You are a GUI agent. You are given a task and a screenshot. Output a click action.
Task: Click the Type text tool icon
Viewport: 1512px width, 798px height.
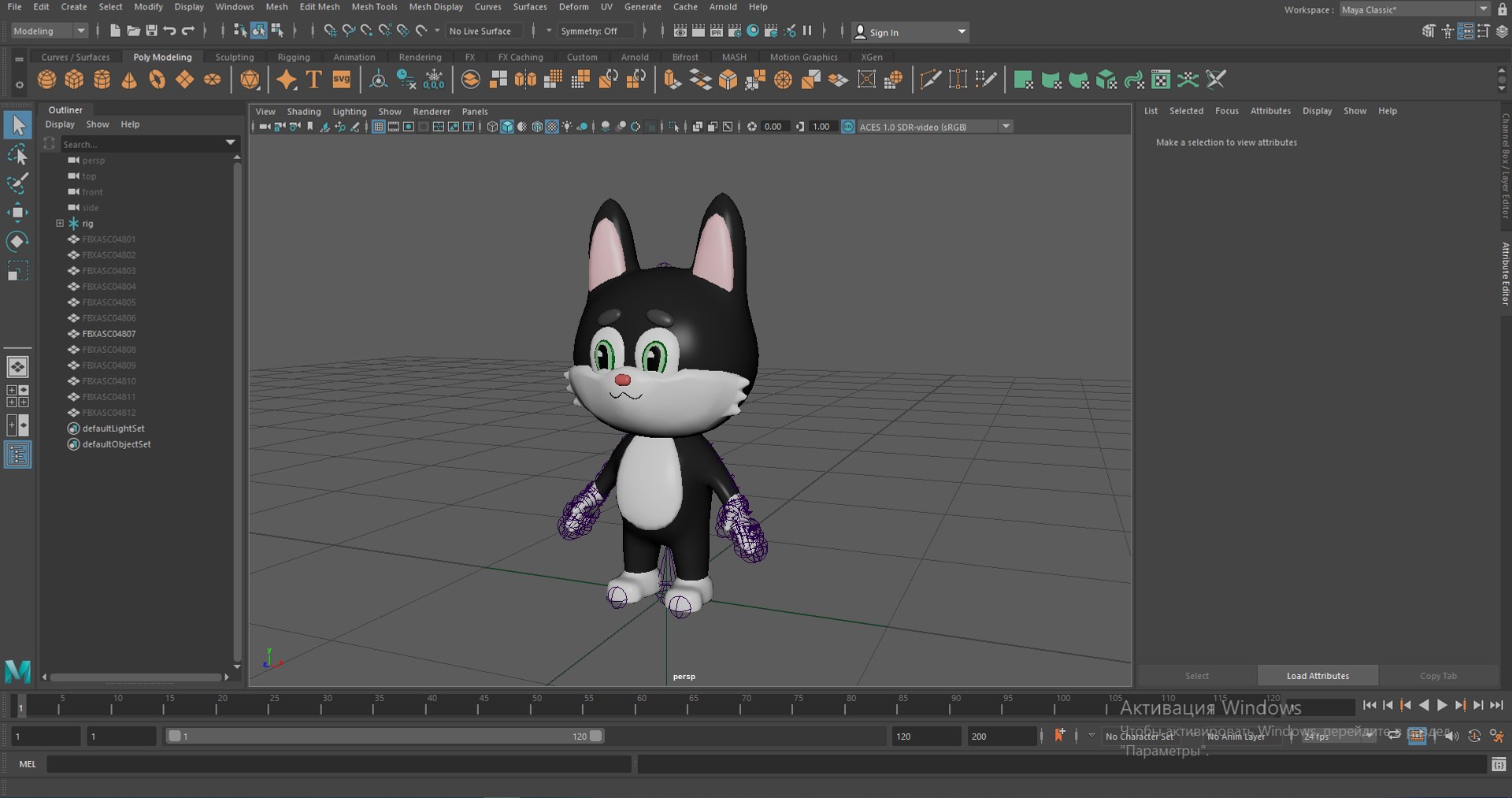(314, 80)
